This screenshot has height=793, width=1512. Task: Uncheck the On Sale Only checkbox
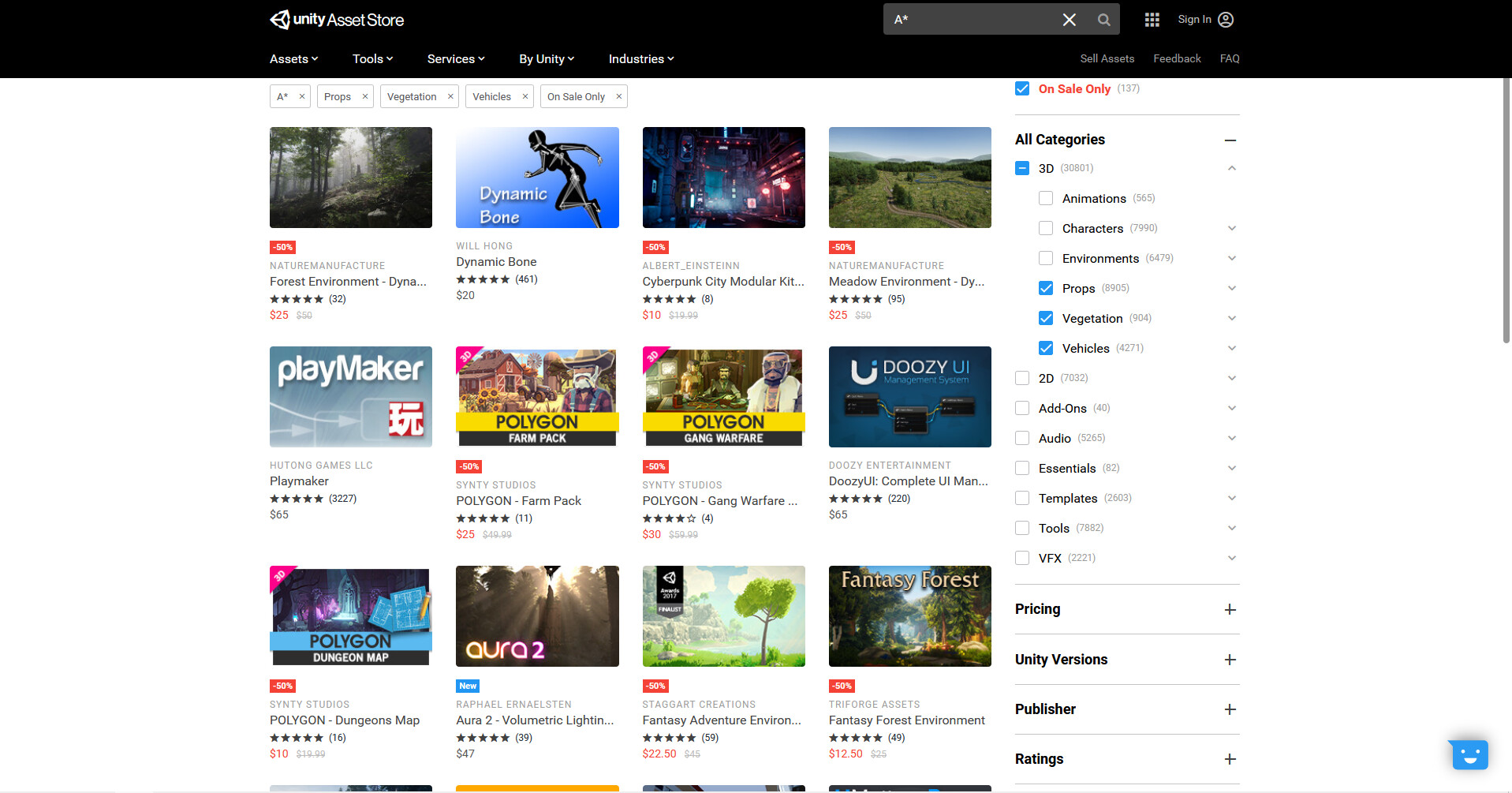point(1022,88)
